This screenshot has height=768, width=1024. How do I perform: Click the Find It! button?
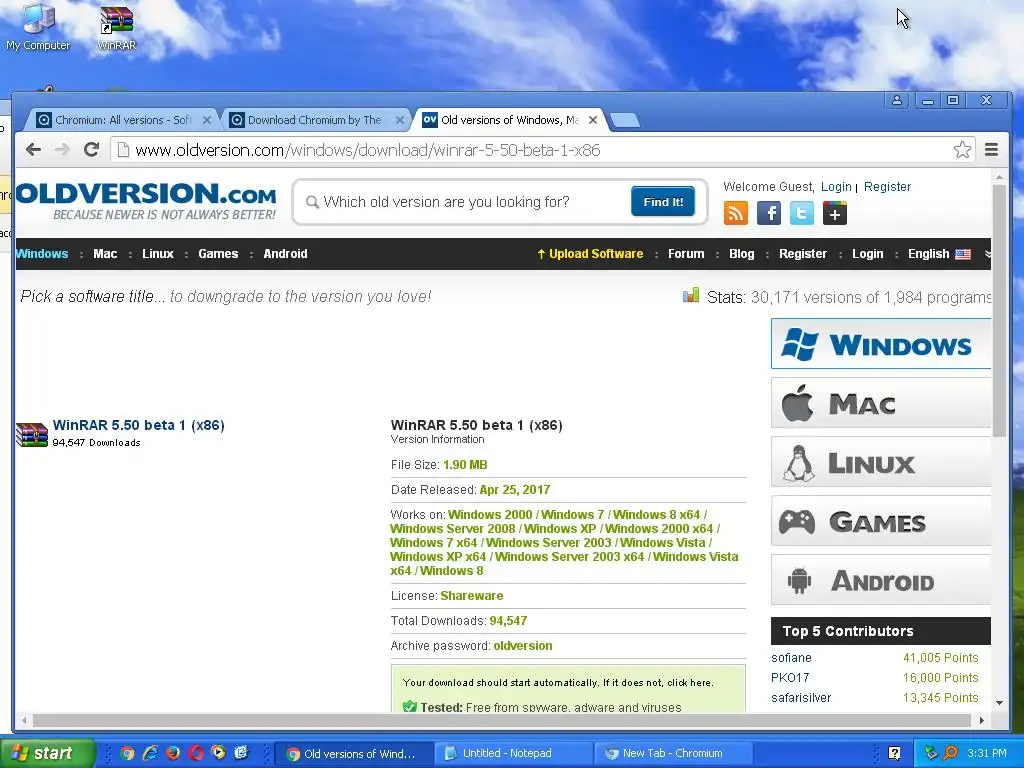tap(663, 202)
